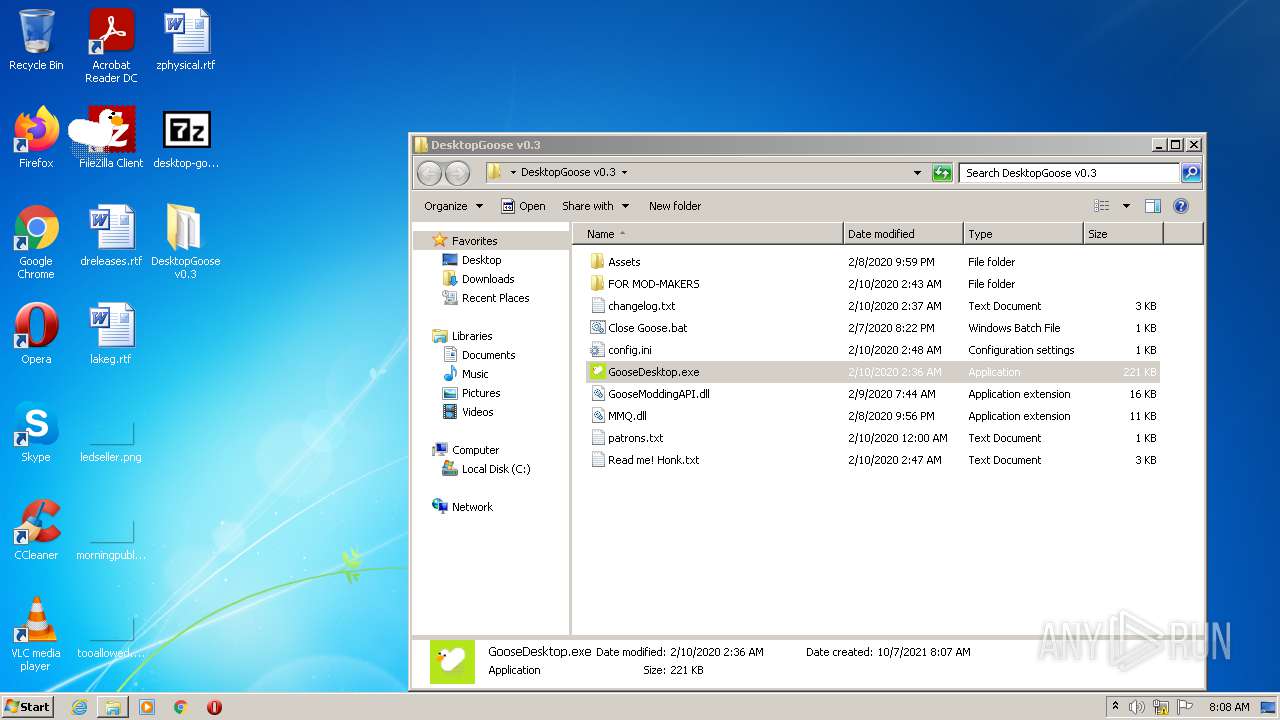This screenshot has height=720, width=1280.
Task: Launch Opera browser desktop shortcut
Action: coord(36,334)
